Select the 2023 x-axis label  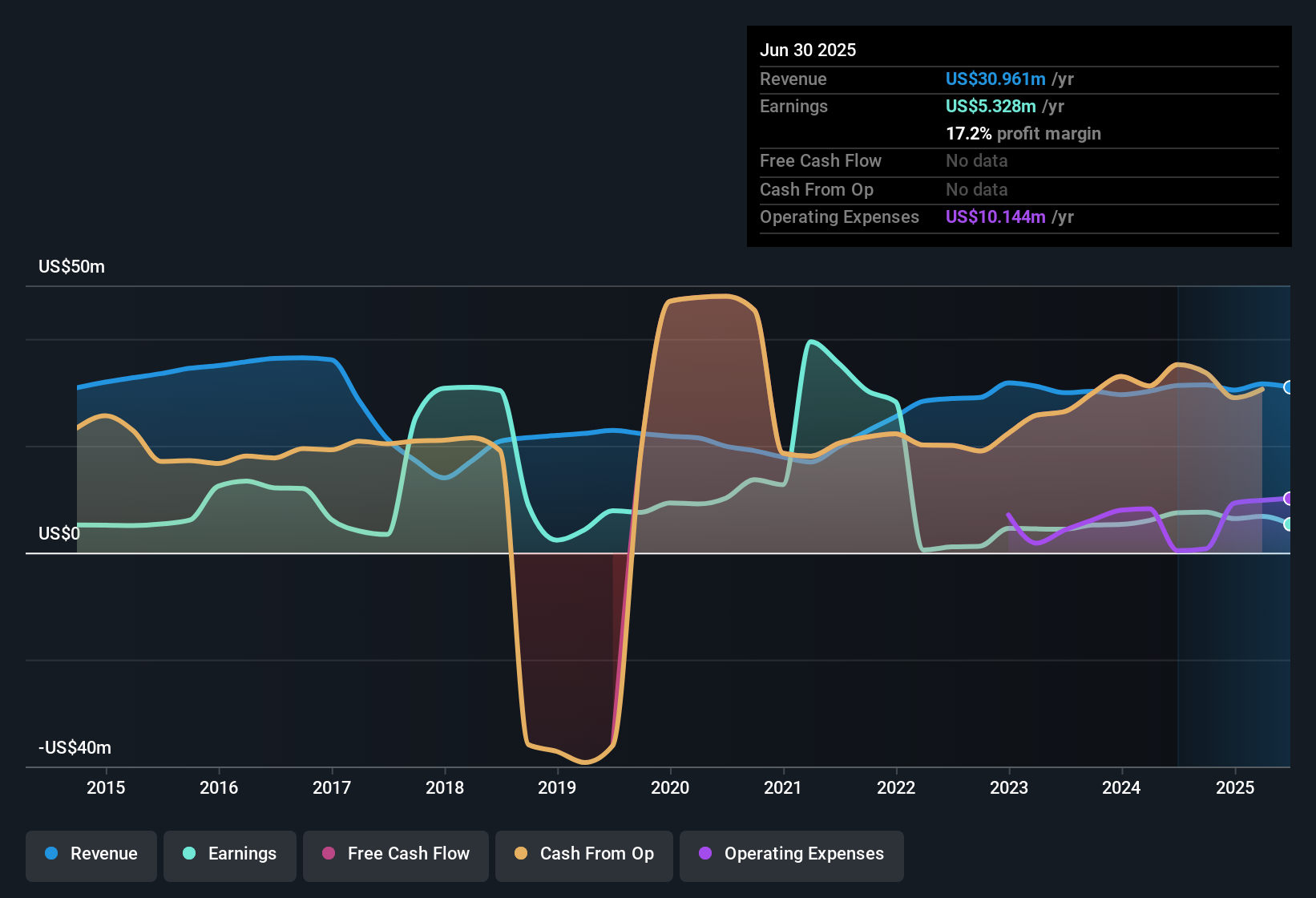click(1009, 787)
